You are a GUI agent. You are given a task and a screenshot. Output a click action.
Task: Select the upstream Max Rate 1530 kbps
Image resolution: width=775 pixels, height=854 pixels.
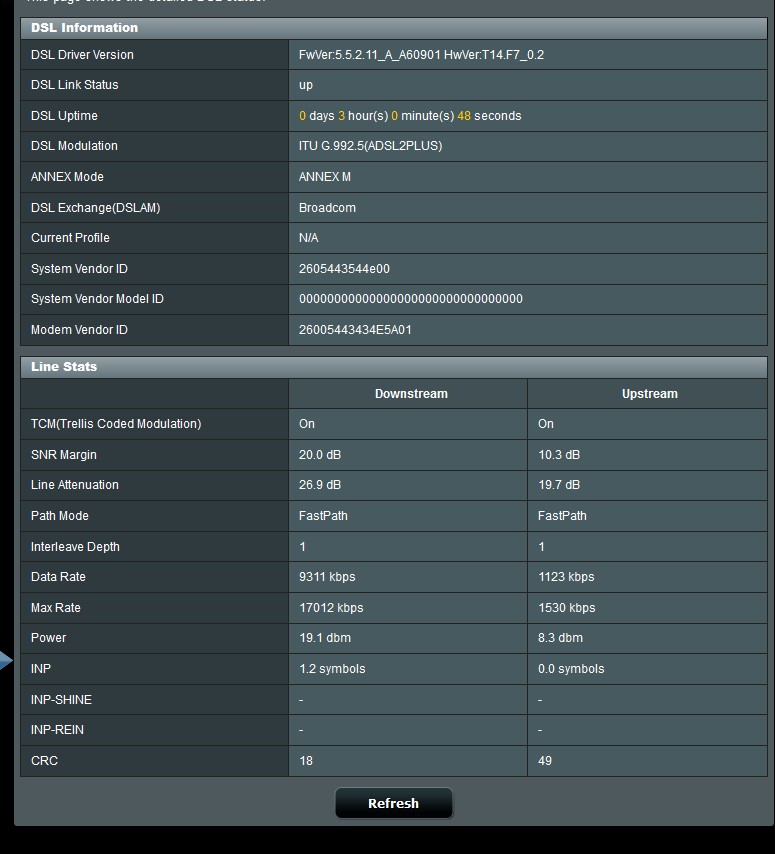(566, 608)
